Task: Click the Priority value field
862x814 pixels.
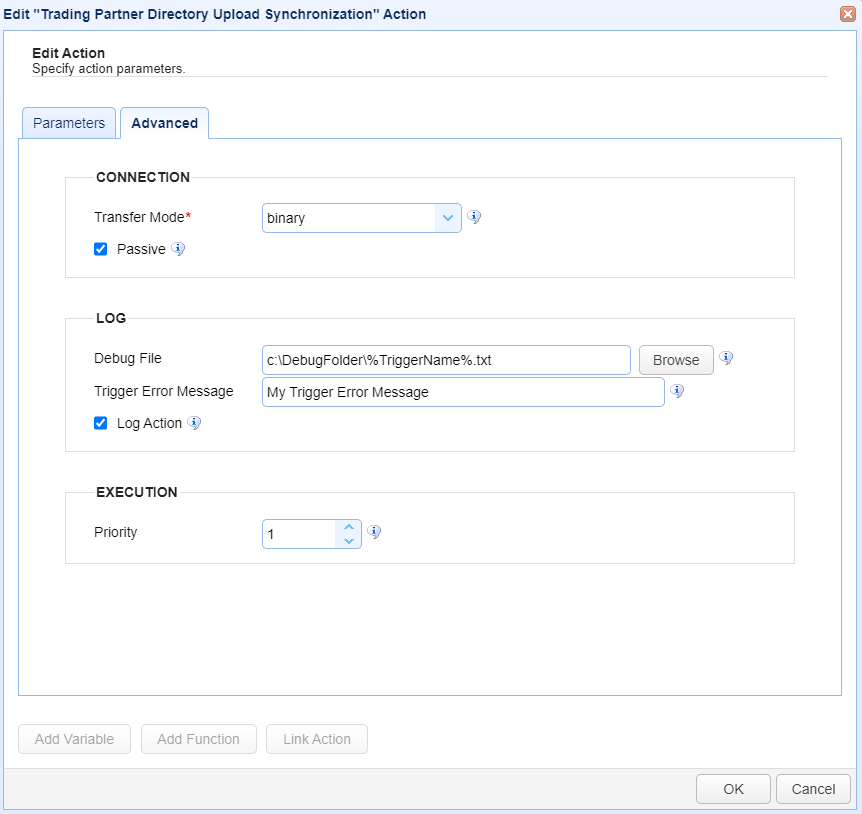Action: [298, 534]
